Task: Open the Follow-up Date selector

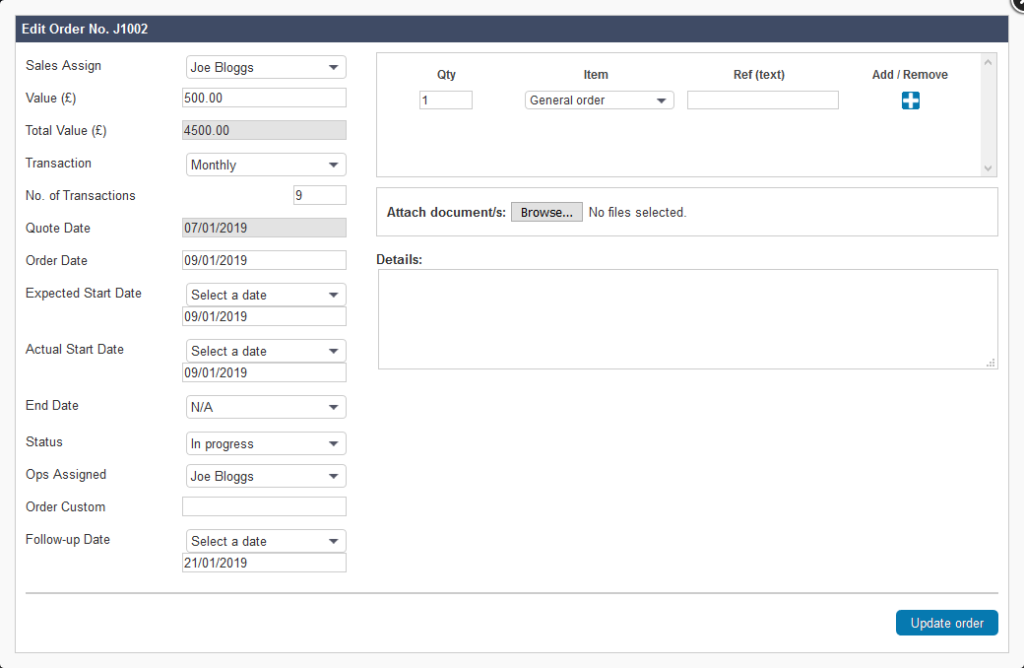Action: pos(264,540)
